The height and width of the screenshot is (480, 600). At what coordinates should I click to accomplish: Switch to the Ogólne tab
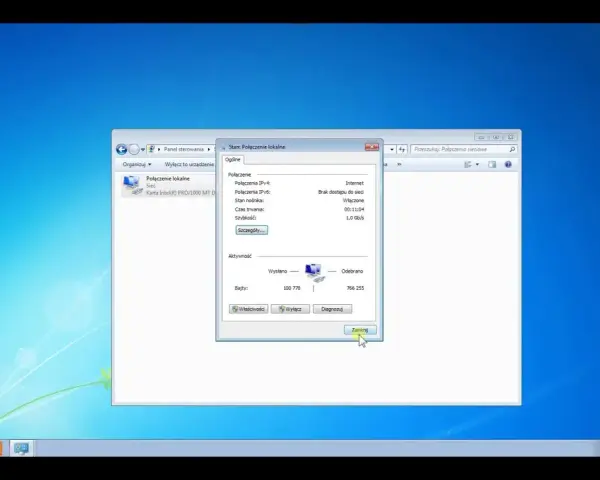click(x=233, y=160)
